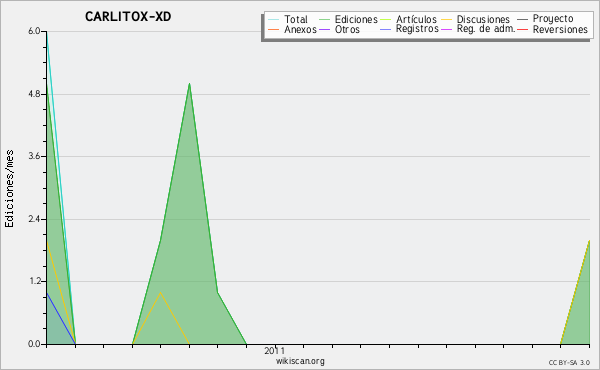Image resolution: width=600 pixels, height=370 pixels.
Task: Click the Total legend entry
Action: click(x=296, y=19)
